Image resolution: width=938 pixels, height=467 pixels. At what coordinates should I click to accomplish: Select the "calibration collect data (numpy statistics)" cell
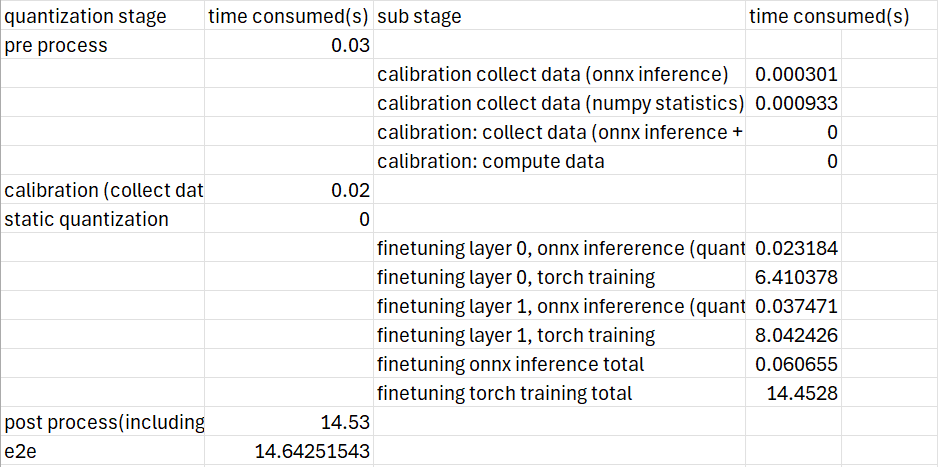(560, 104)
